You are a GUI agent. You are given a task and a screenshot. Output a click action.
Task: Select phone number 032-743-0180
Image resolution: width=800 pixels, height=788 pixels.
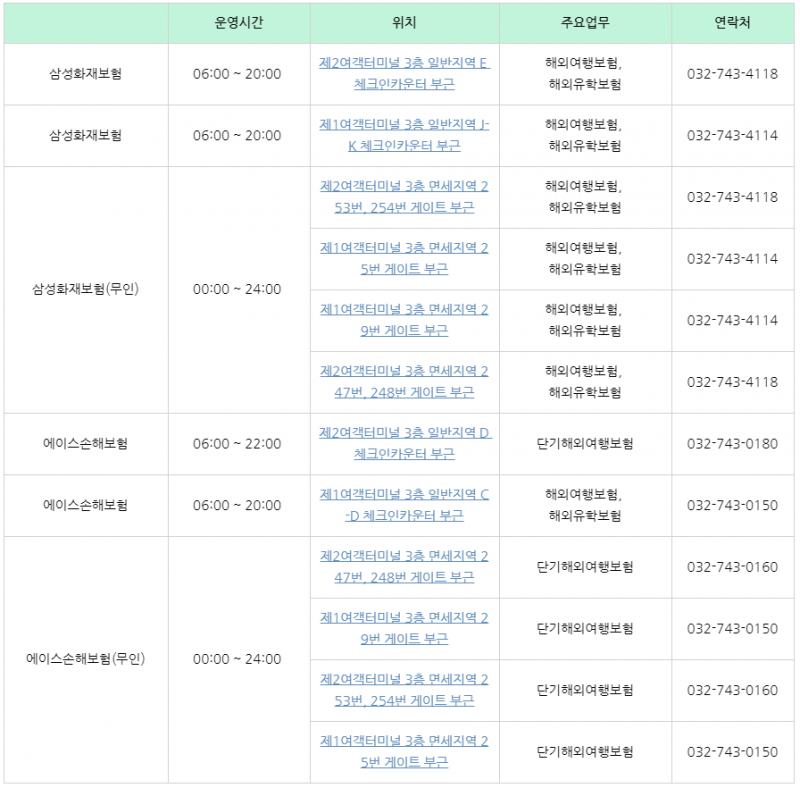tap(732, 444)
